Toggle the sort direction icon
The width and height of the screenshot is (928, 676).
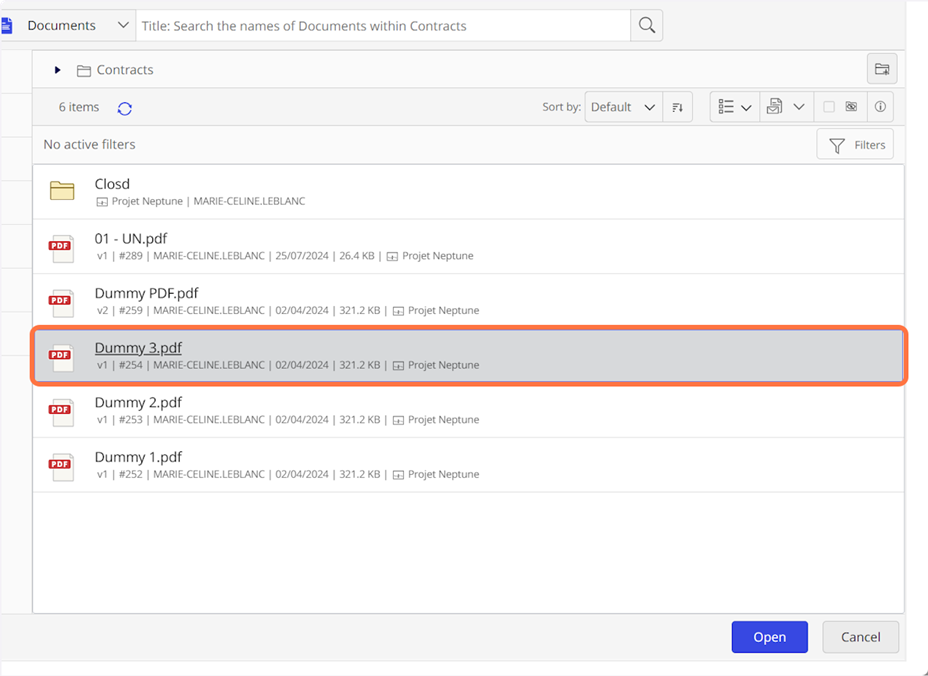click(677, 107)
